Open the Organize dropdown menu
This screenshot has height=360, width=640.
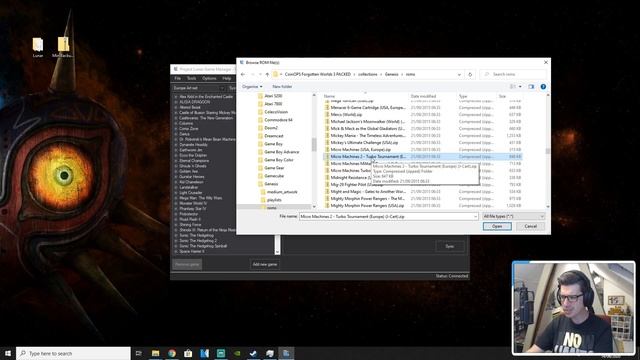[252, 87]
